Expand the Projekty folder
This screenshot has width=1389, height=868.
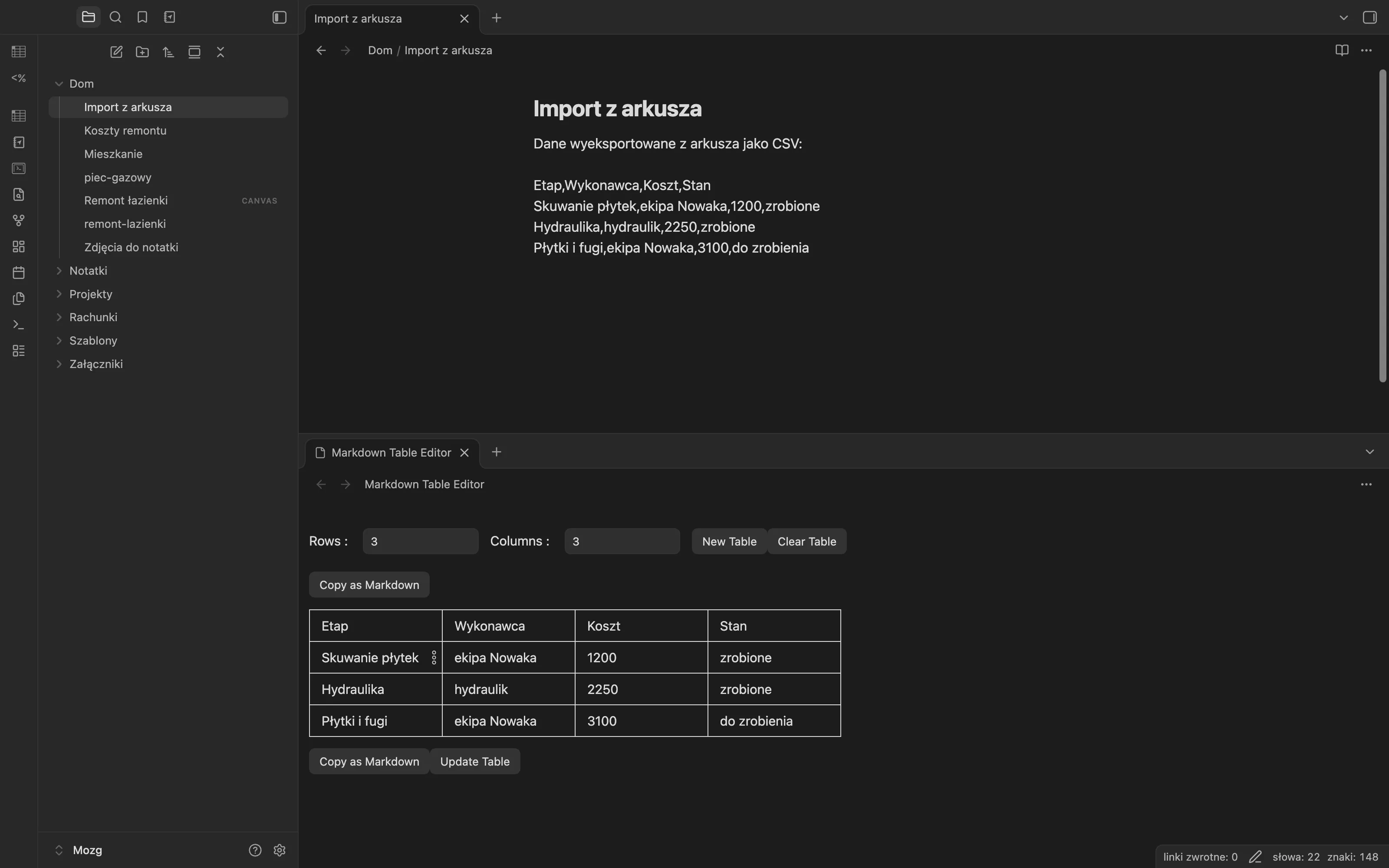pyautogui.click(x=59, y=294)
